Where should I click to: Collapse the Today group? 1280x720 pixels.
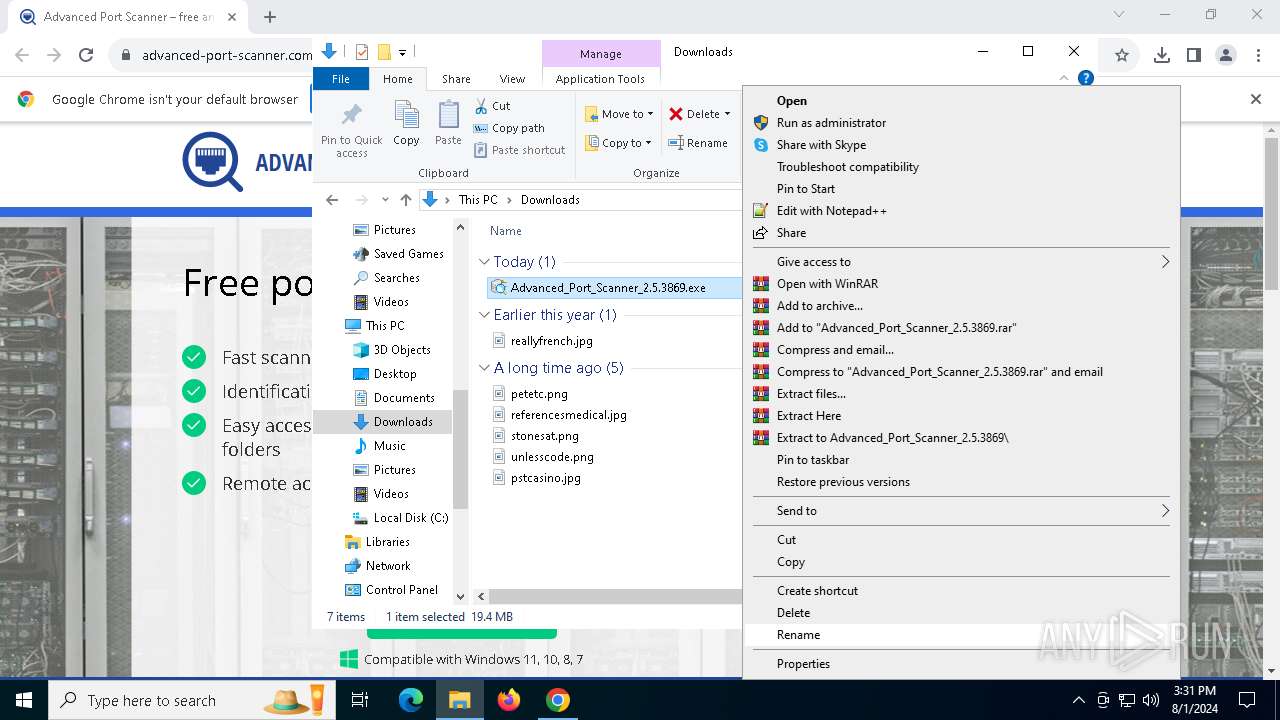484,262
